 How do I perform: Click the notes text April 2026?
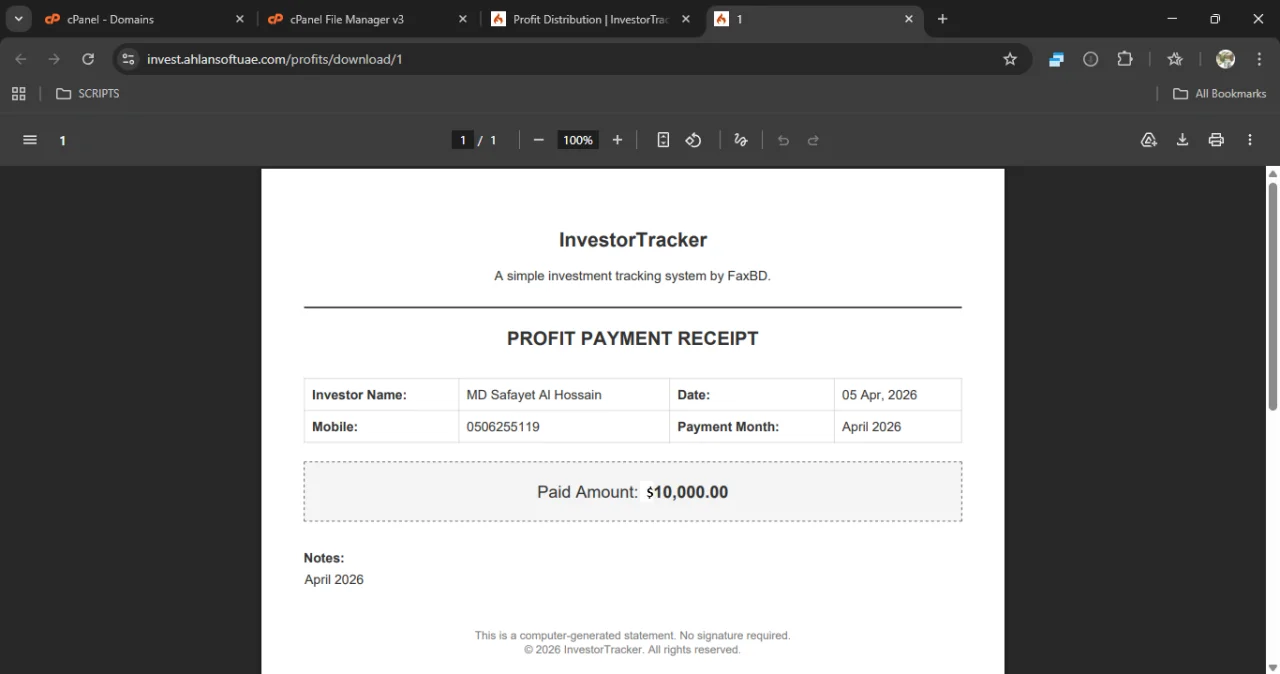[334, 579]
